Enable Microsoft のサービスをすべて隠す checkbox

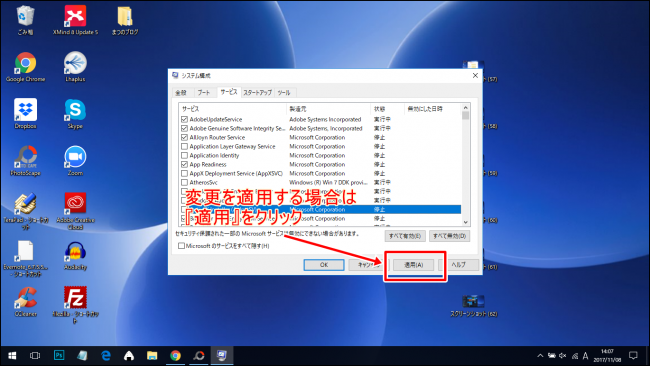181,246
